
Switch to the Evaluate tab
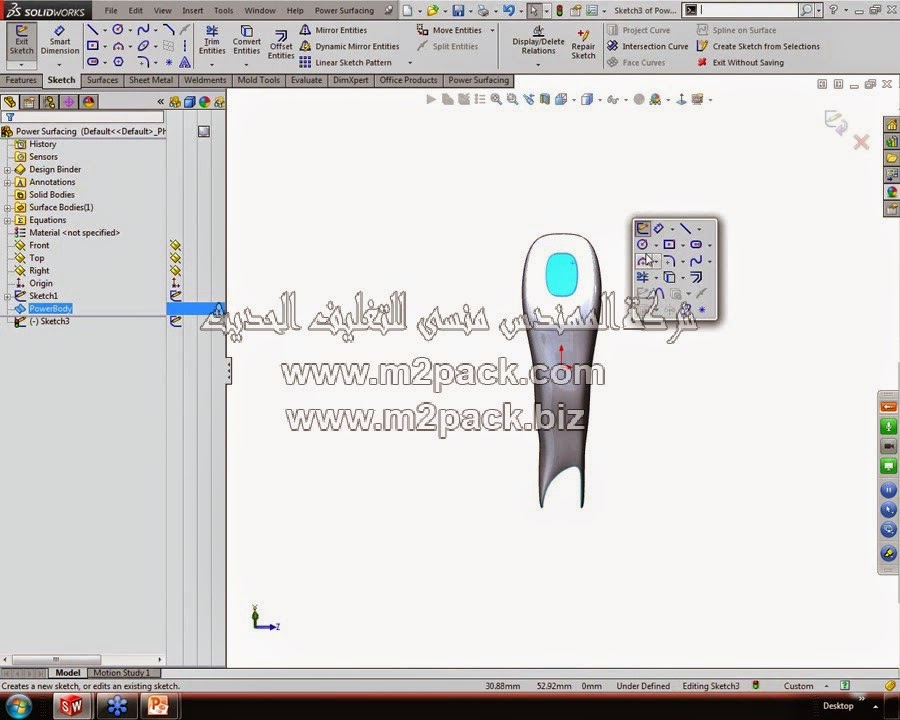coord(307,80)
